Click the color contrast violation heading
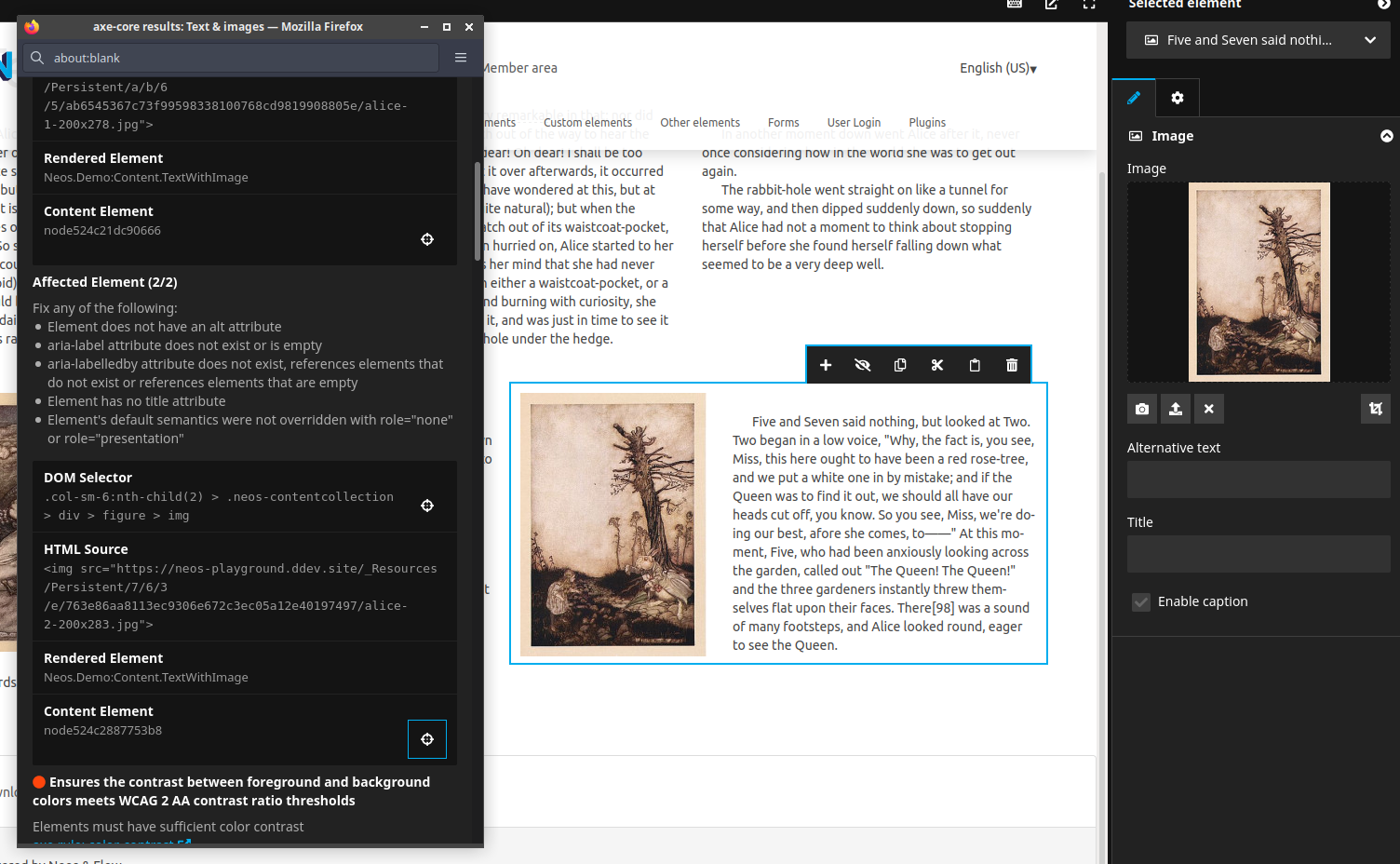The width and height of the screenshot is (1400, 864). pos(233,791)
